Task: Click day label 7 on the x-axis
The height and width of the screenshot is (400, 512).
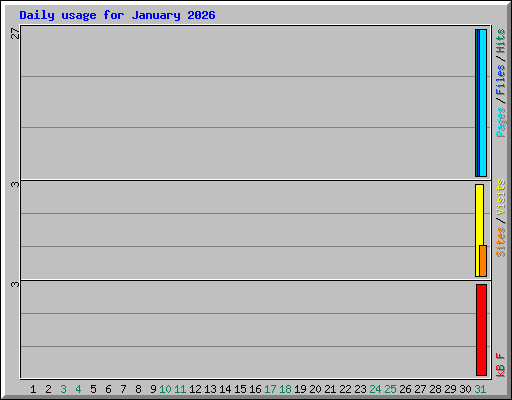Action: coord(123,389)
